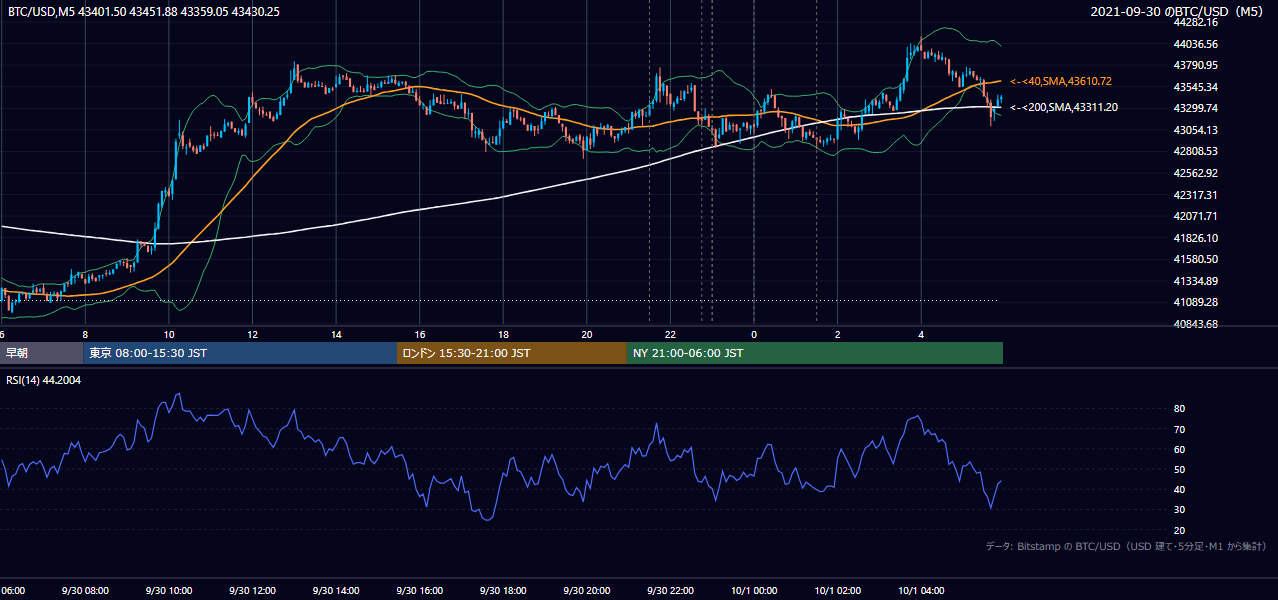
Task: Click the 10/1 00:00 time label
Action: tap(753, 591)
